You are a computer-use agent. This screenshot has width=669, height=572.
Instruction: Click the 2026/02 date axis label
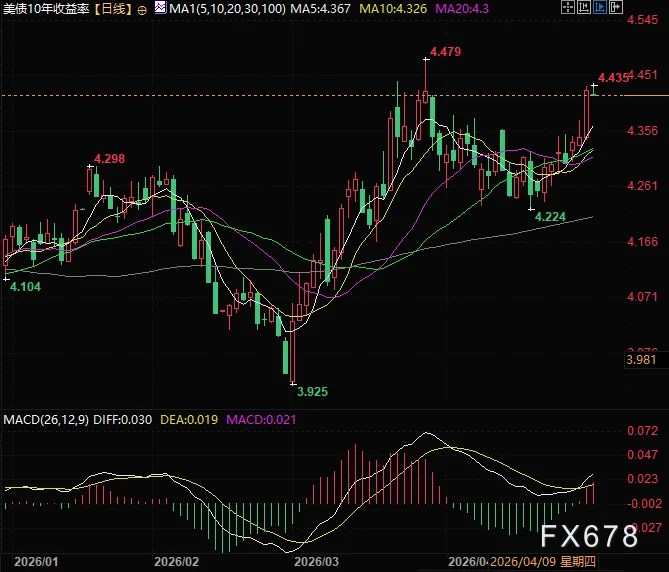point(176,561)
